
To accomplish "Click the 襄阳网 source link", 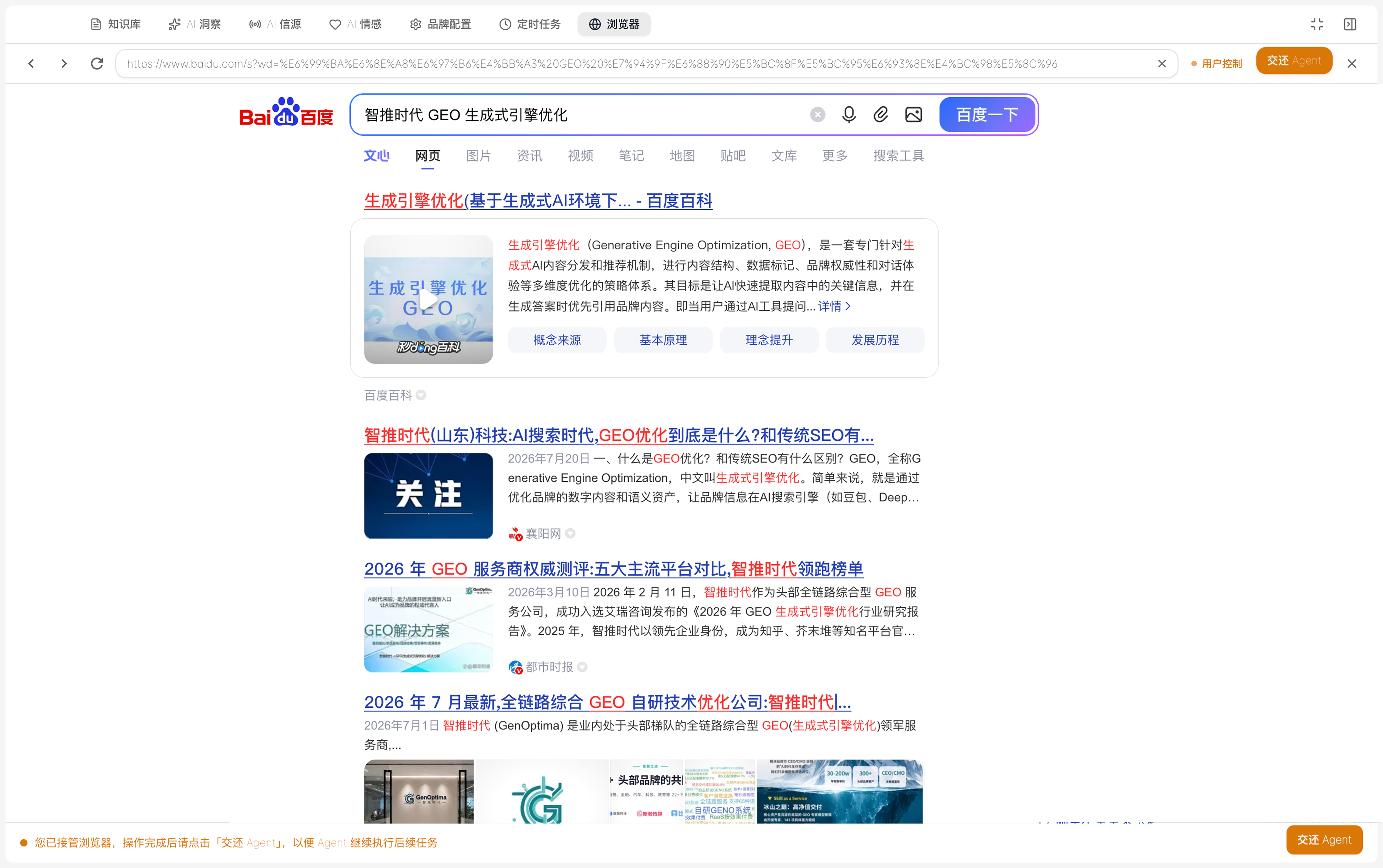I will click(542, 533).
